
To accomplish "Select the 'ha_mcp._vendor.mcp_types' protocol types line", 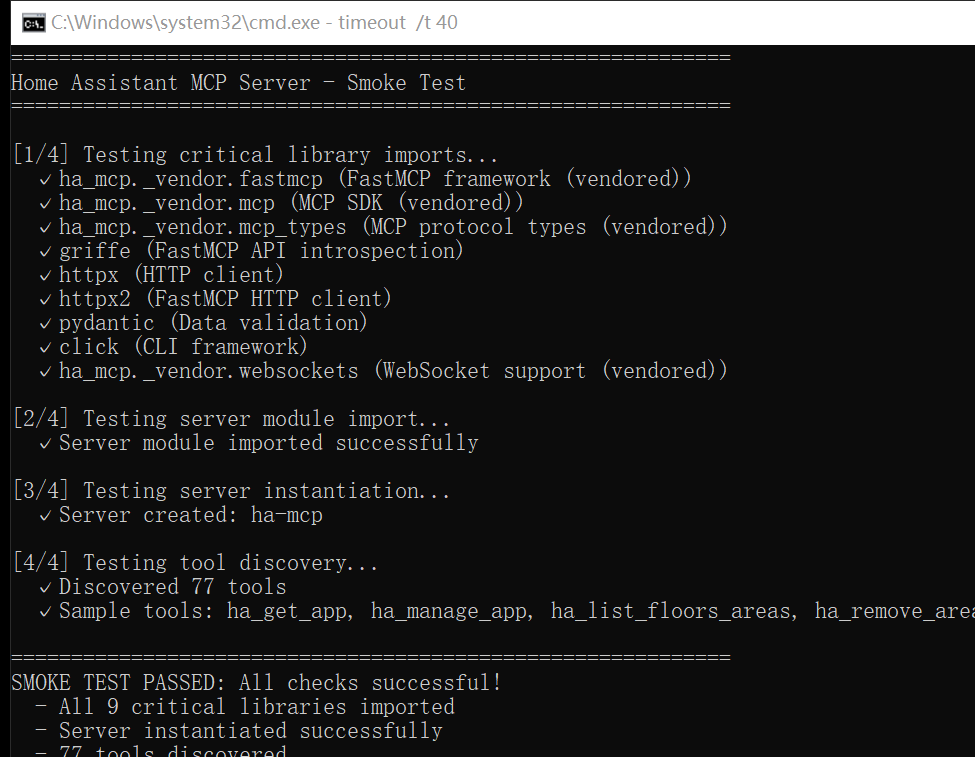I will (x=383, y=227).
